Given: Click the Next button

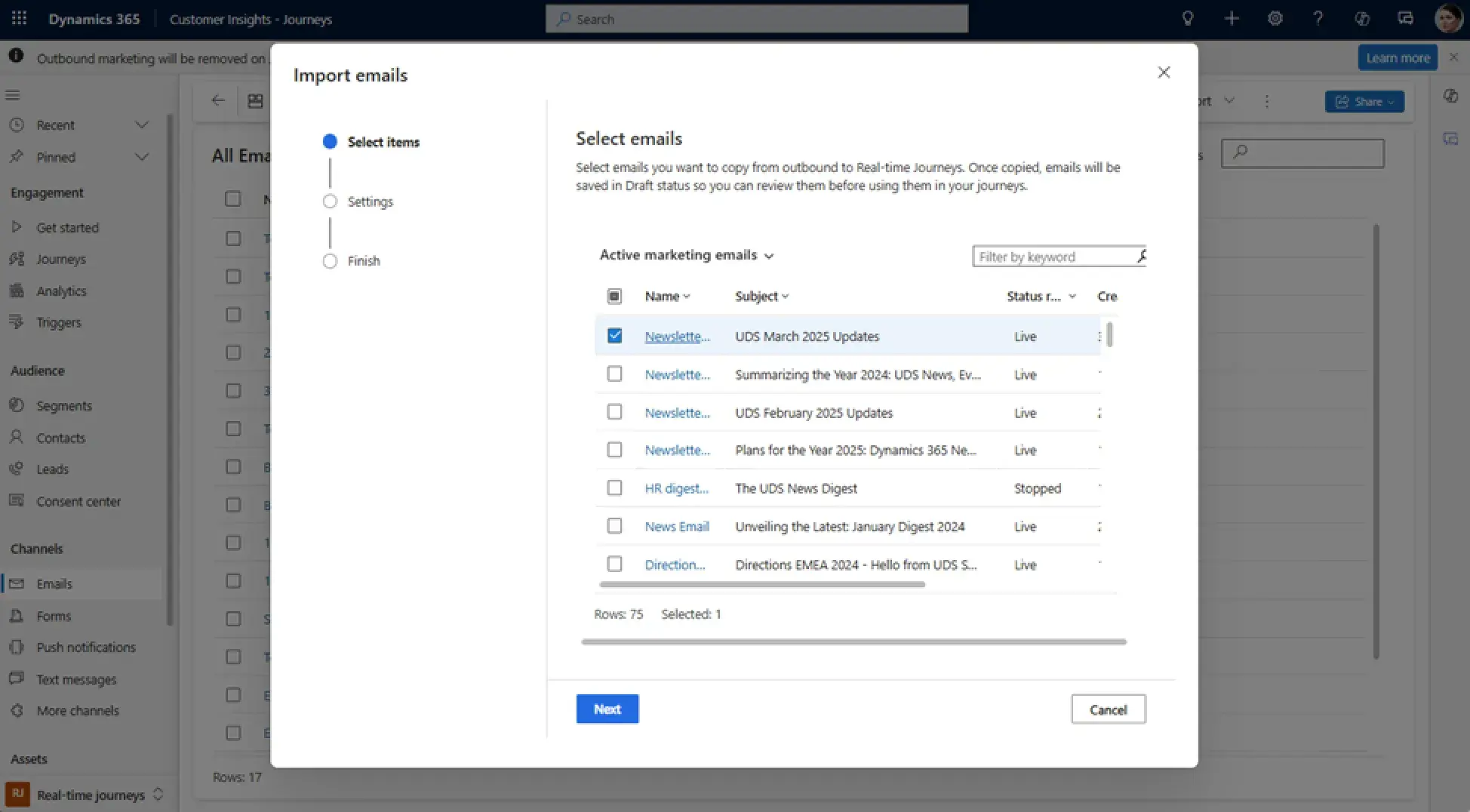Looking at the screenshot, I should point(607,709).
